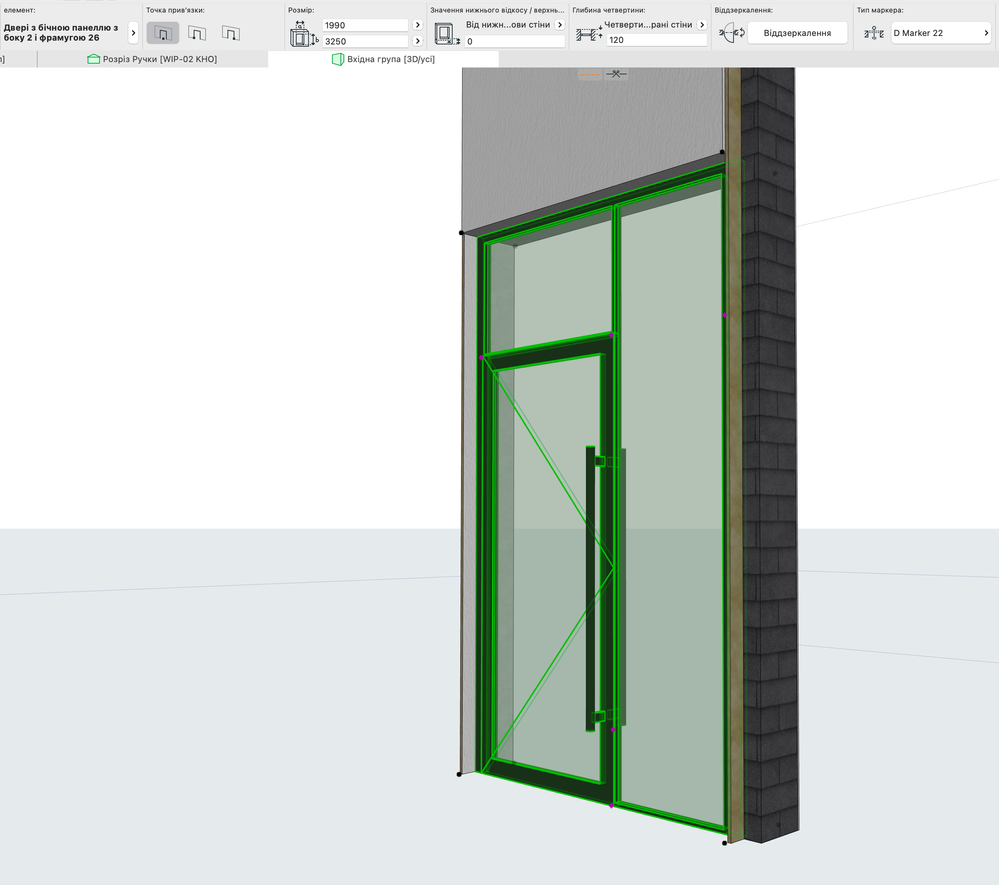This screenshot has width=999, height=885.
Task: Click the cut-line icon above the door
Action: click(616, 73)
